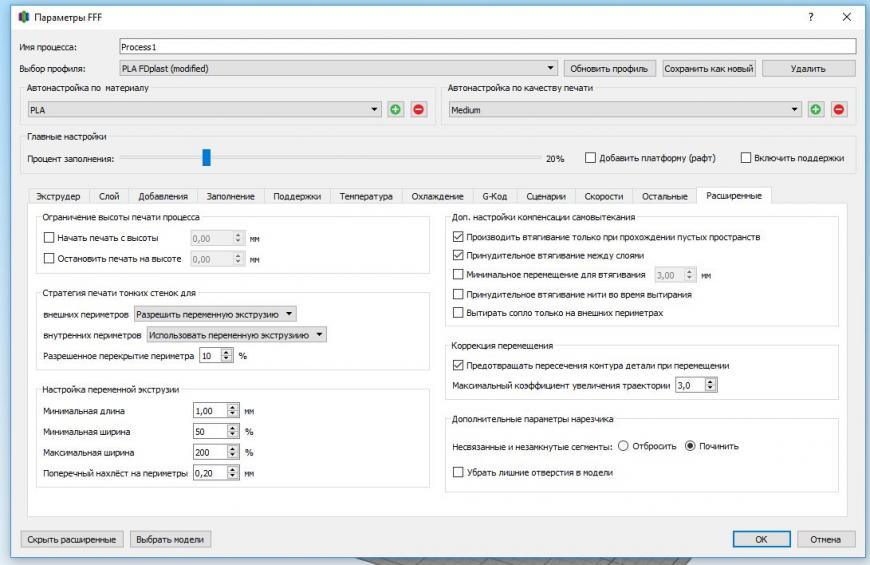Select the 'Отбросить' radio option
Viewport: 870px width, 565px height.
[x=623, y=446]
